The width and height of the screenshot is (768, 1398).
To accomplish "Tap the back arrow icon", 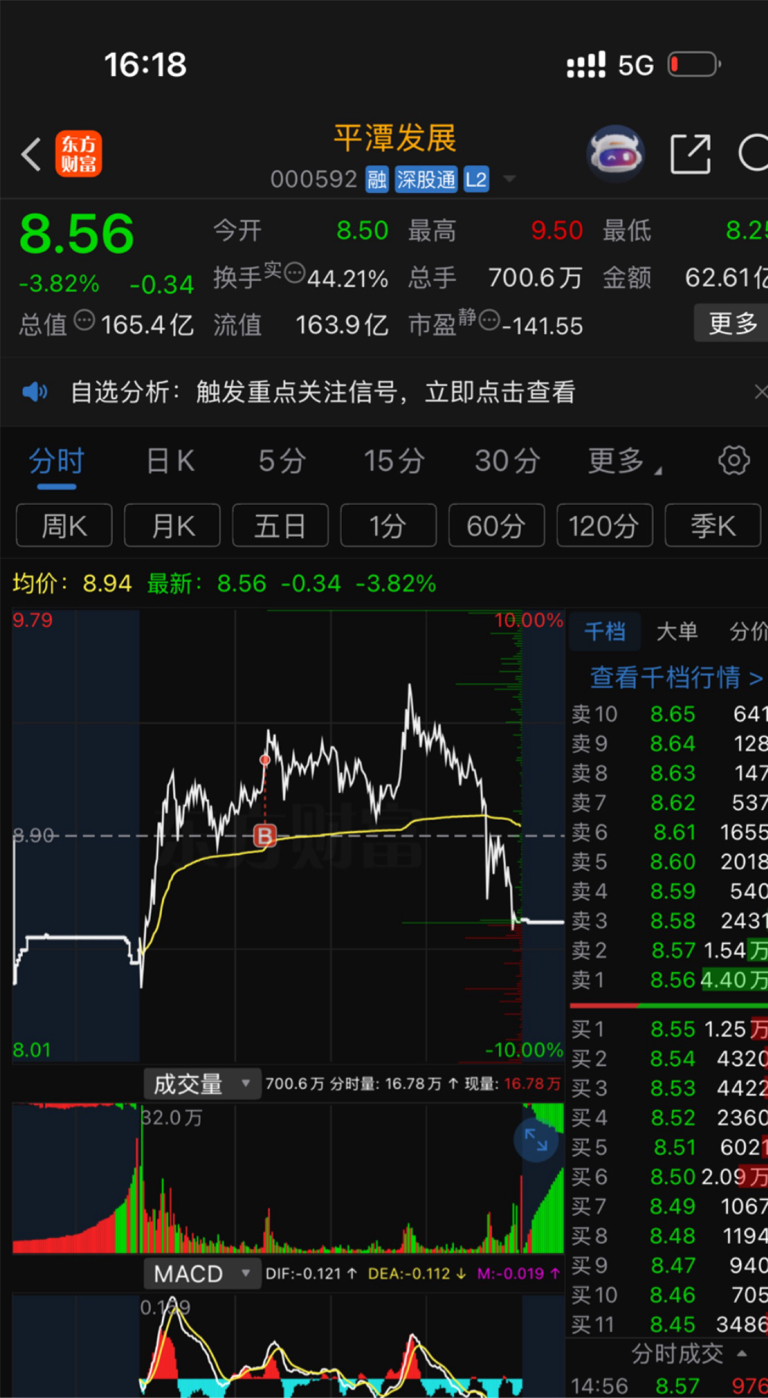I will [31, 154].
